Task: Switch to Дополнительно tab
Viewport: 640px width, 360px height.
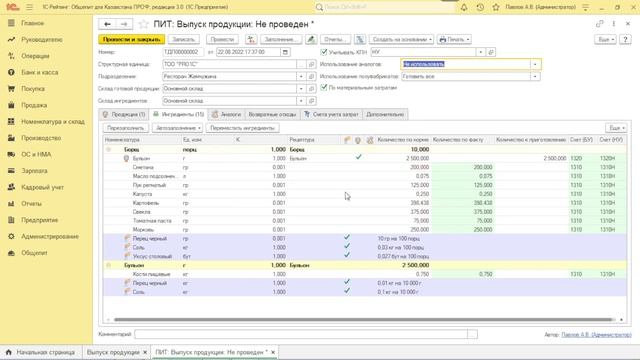Action: pos(385,114)
